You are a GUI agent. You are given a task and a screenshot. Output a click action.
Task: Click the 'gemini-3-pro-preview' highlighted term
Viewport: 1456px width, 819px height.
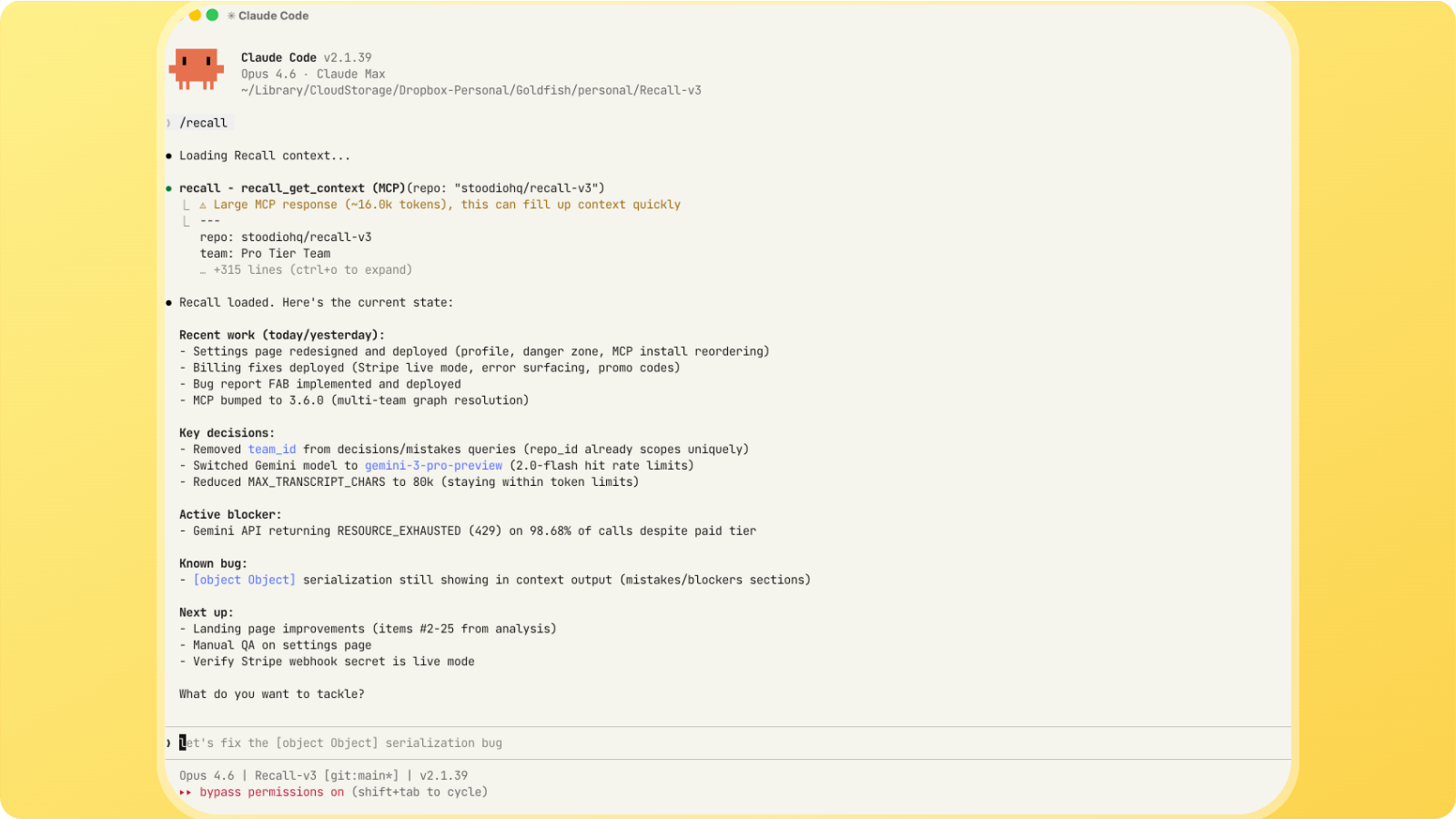pyautogui.click(x=433, y=466)
